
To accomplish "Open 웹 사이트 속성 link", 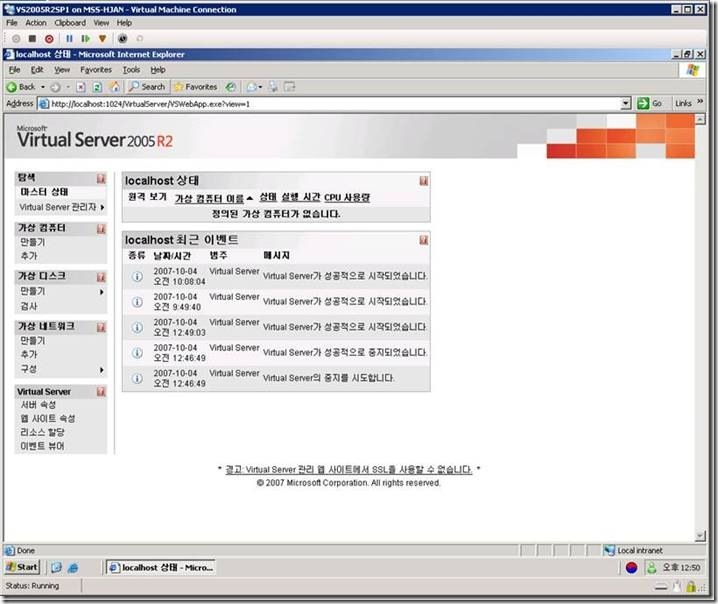I will click(48, 419).
